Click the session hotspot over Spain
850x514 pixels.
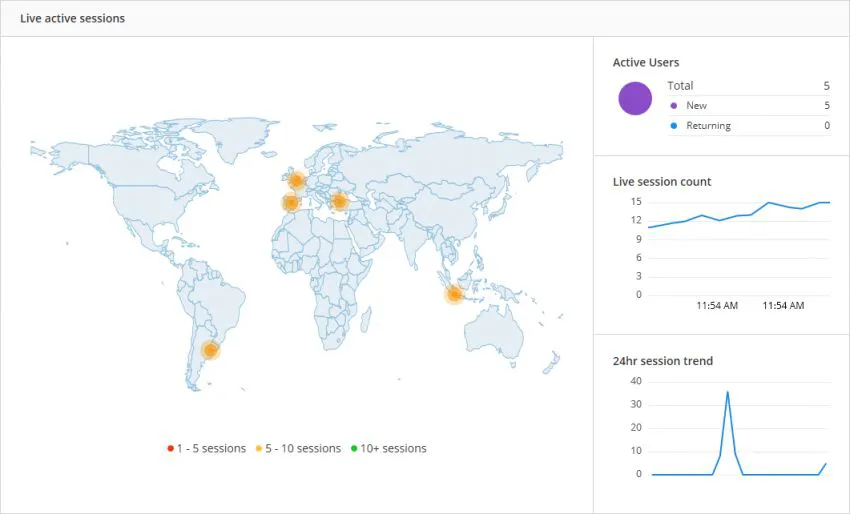291,203
